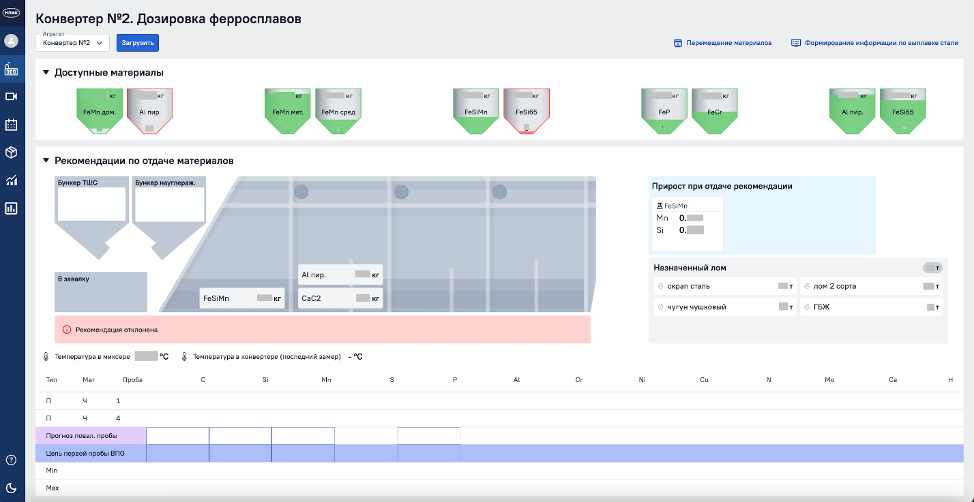Open the video camera section in sidebar

click(x=12, y=97)
